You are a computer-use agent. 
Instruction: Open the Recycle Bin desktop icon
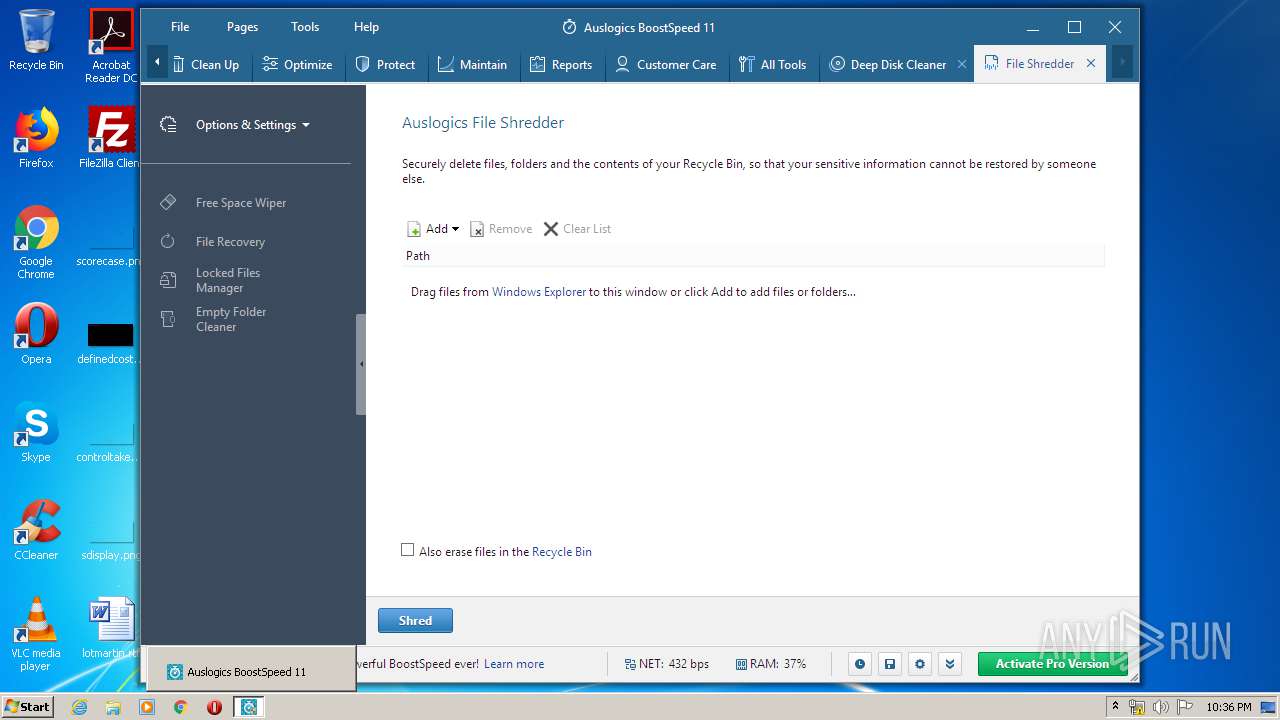(x=36, y=40)
